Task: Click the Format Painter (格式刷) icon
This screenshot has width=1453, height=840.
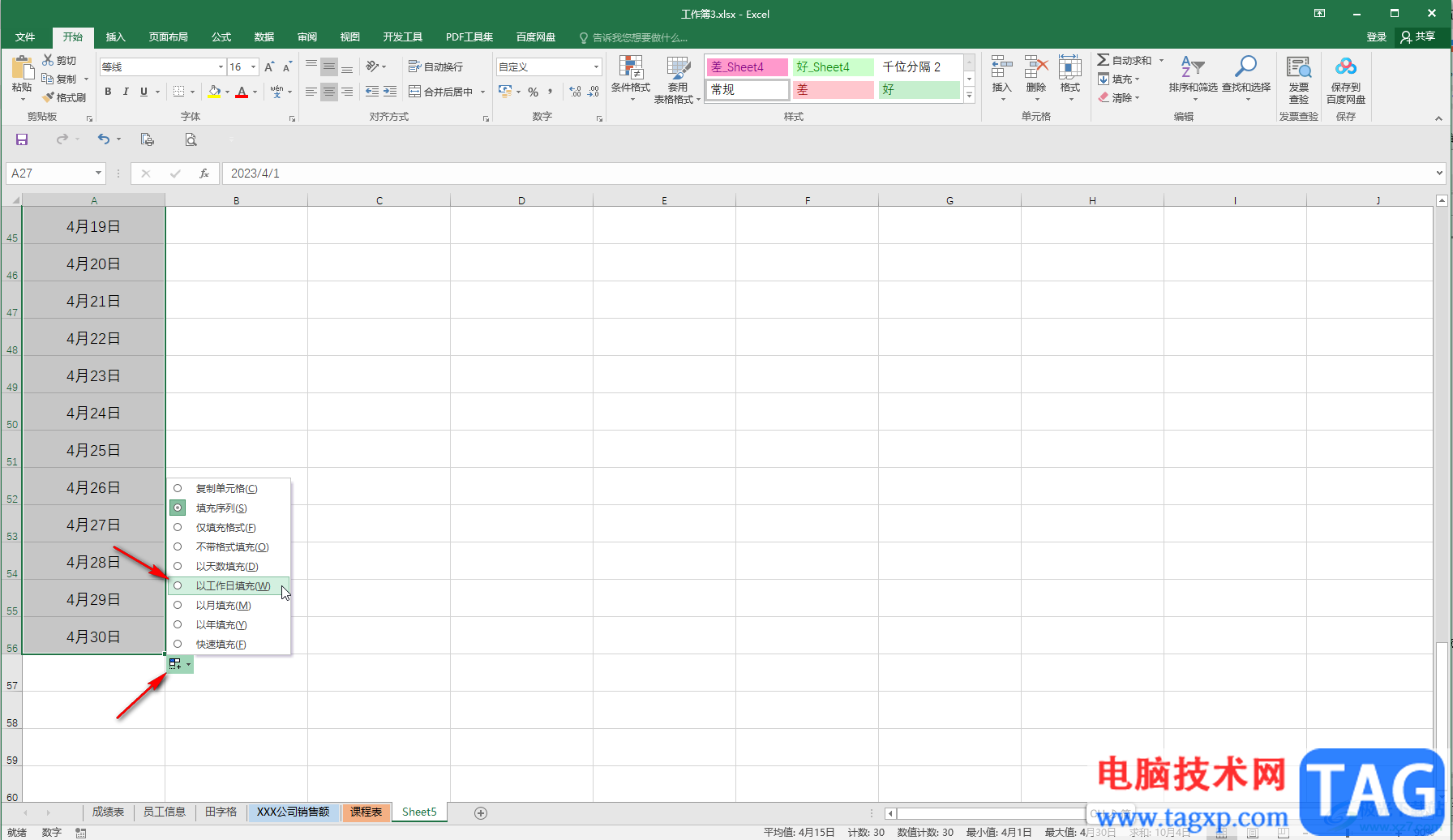Action: point(48,97)
